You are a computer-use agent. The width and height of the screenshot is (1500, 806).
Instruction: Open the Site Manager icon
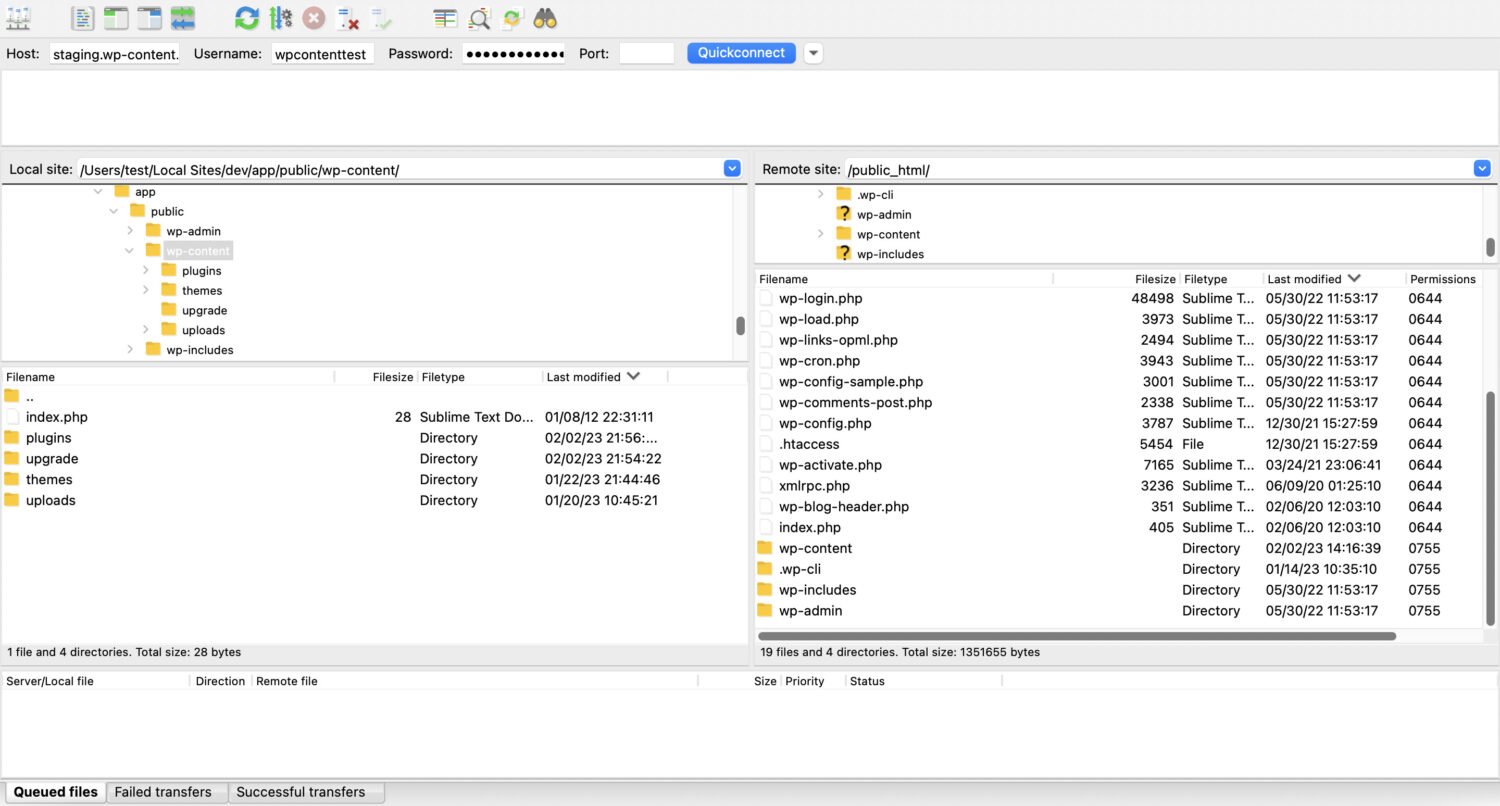[19, 17]
